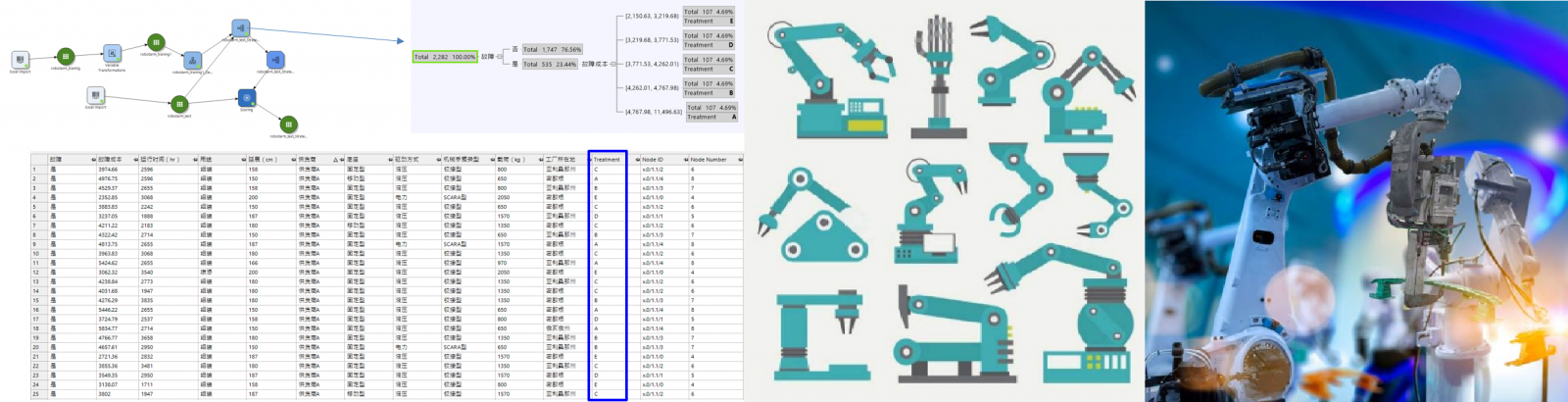
Task: Click the Treatment column header
Action: (607, 159)
